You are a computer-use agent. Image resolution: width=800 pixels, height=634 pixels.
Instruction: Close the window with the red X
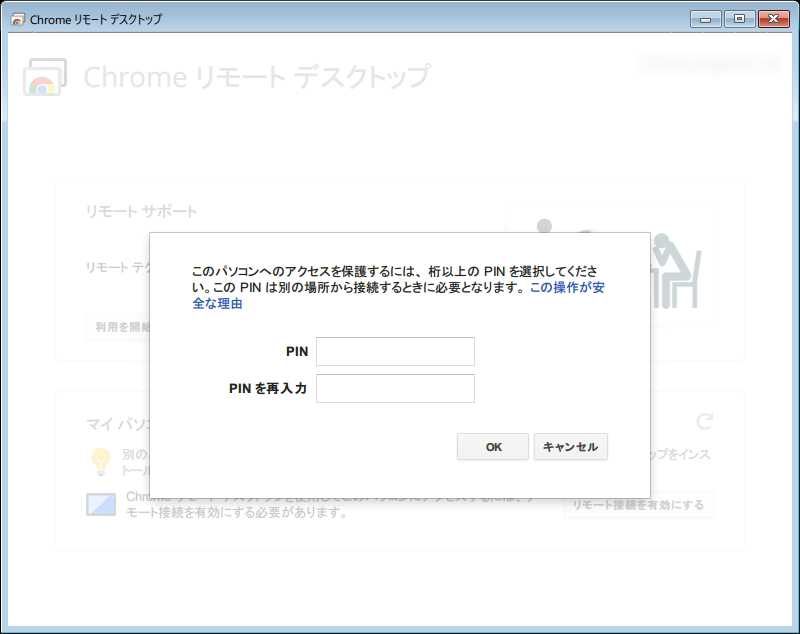click(x=773, y=18)
